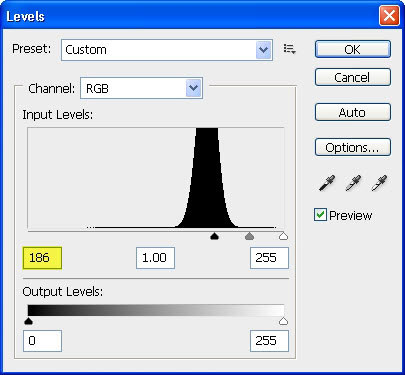The height and width of the screenshot is (375, 405).
Task: Click the output black level slider
Action: tap(29, 321)
